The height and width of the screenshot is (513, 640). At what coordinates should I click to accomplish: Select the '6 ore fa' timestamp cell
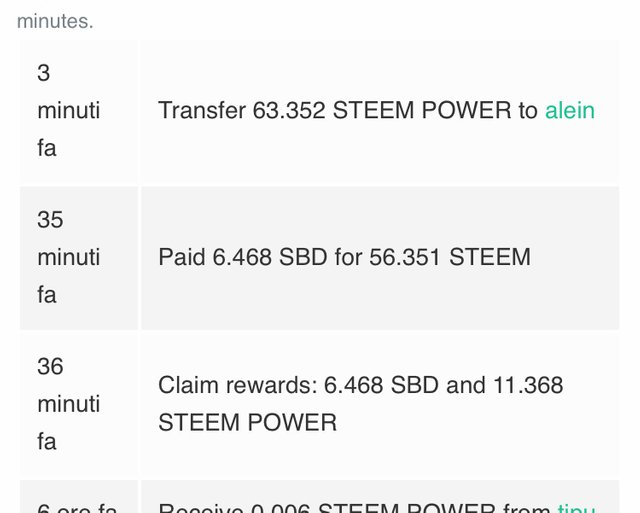pos(79,496)
